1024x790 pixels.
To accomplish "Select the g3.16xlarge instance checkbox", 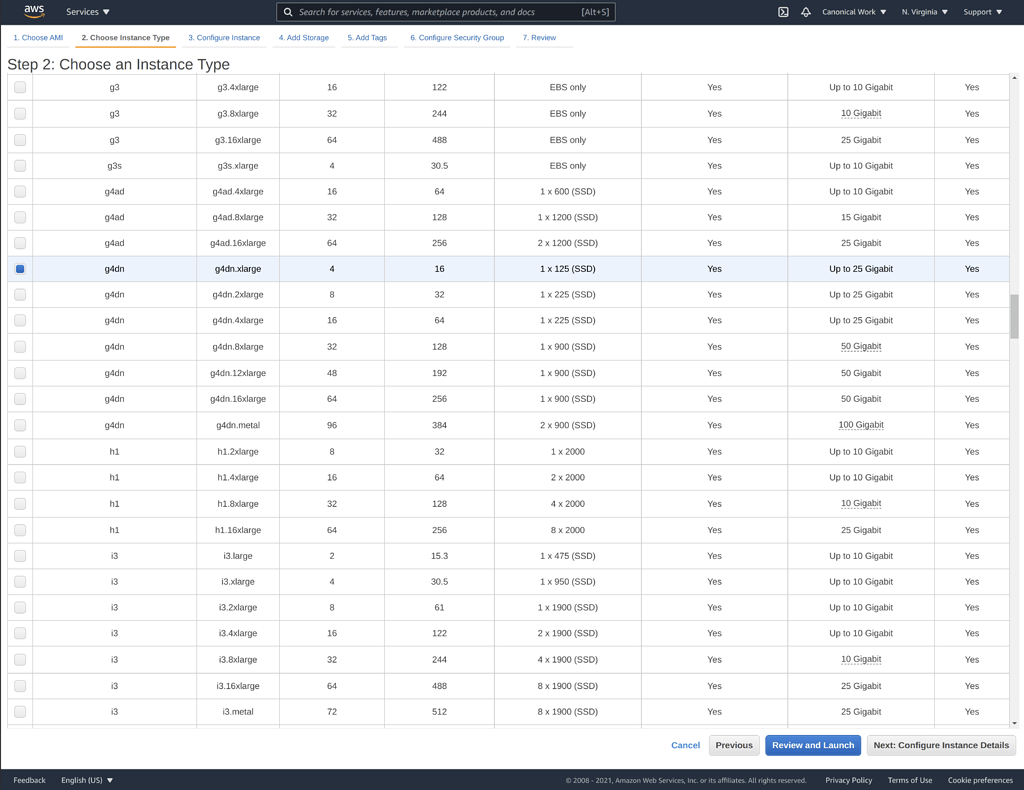I will coord(19,140).
